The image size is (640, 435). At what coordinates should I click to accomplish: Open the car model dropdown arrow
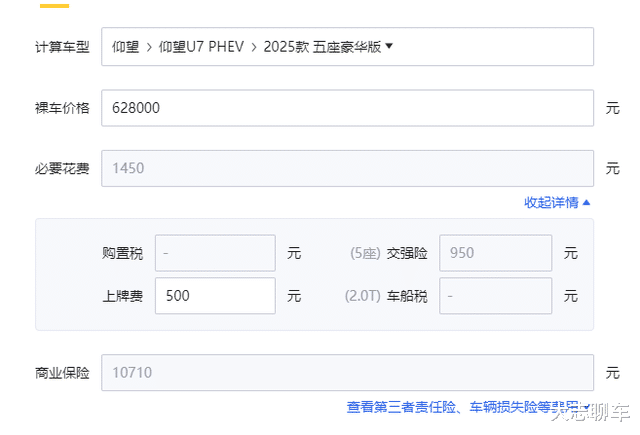click(x=389, y=46)
